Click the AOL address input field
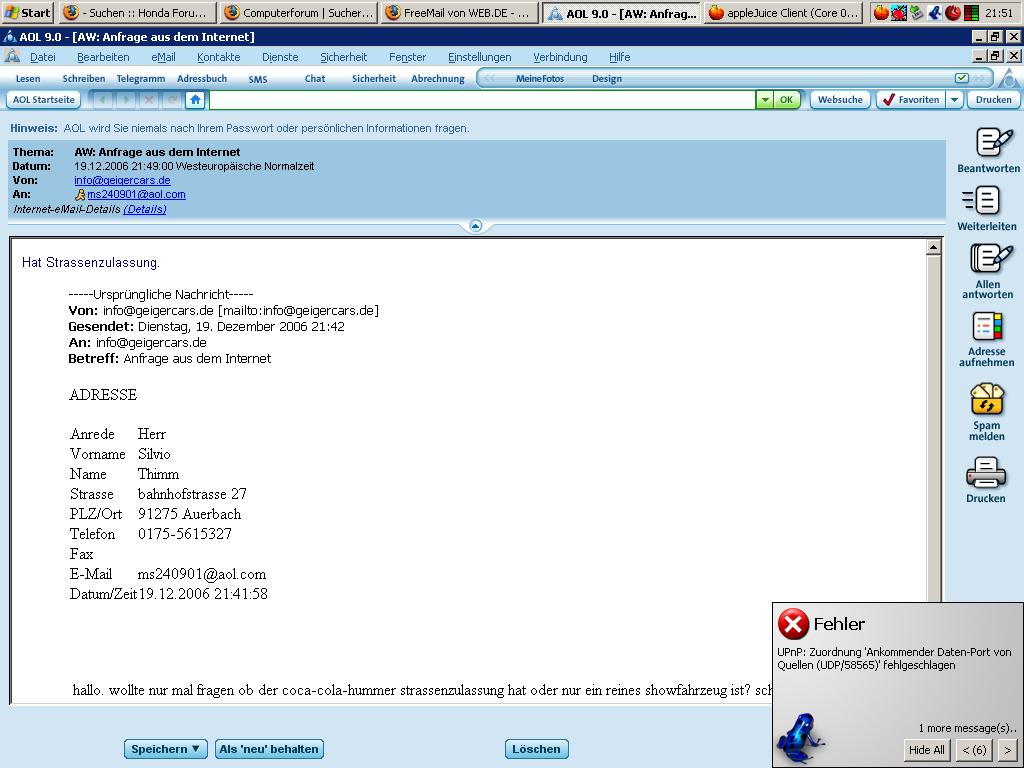Image resolution: width=1024 pixels, height=768 pixels. click(483, 100)
